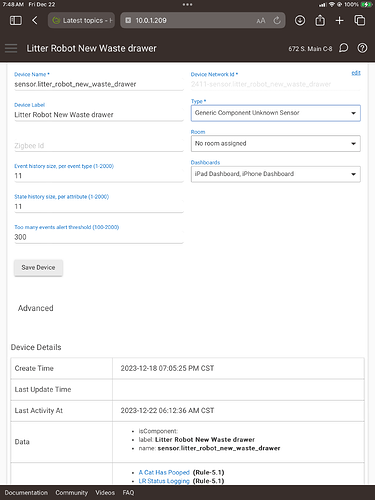Click the Wi-Fi status icon

click(x=332, y=5)
